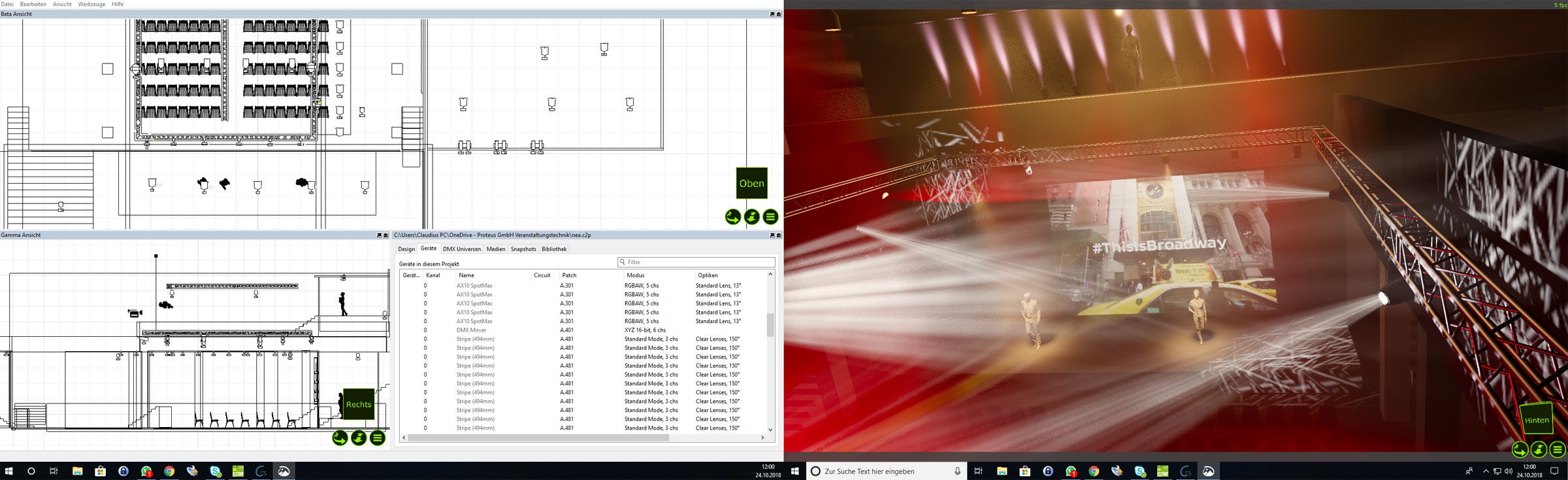This screenshot has width=1568, height=480.
Task: Sort devices by the Patch column header
Action: pos(569,275)
